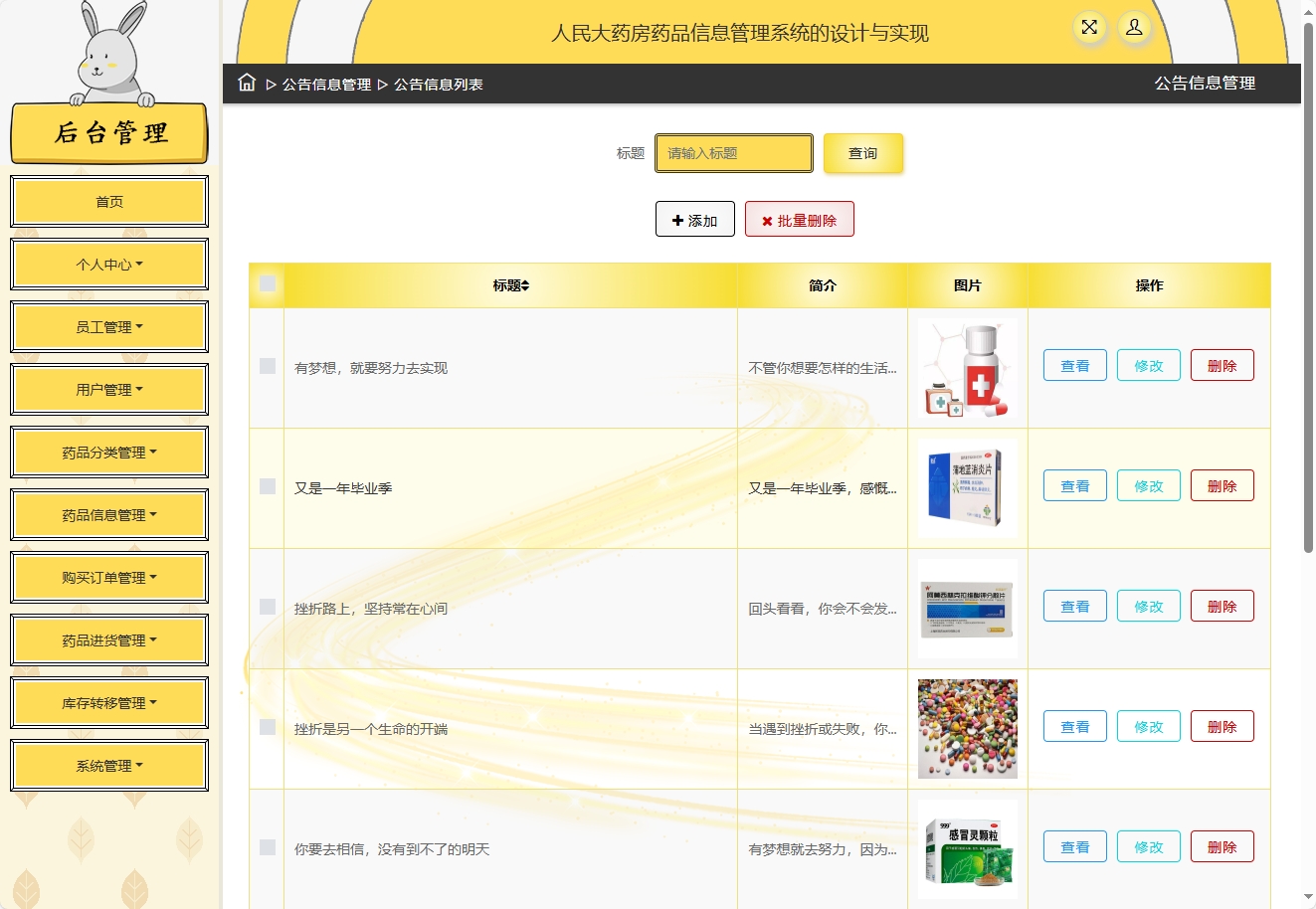1316x909 pixels.
Task: Click the home icon in the breadcrumb
Action: point(246,84)
